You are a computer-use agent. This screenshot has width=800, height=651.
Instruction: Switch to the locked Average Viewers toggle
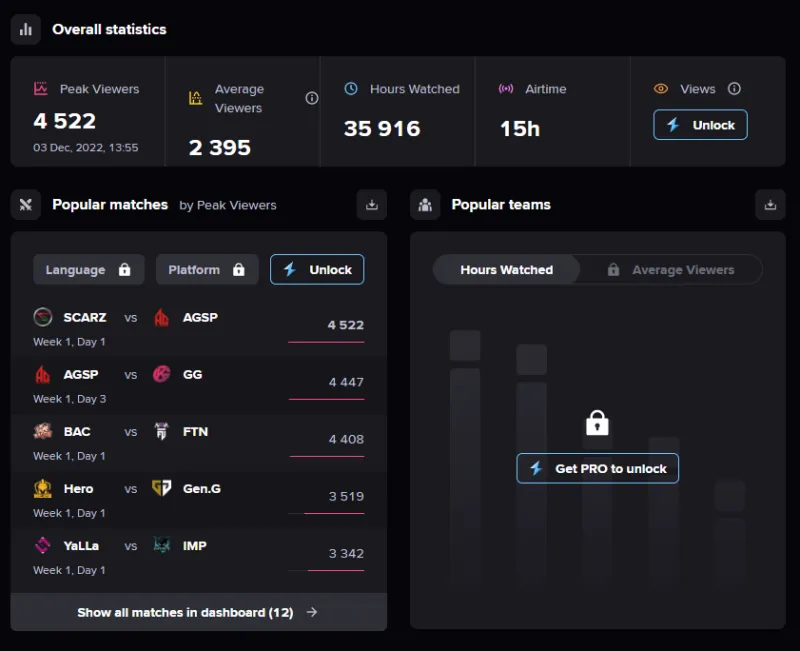[x=671, y=270]
